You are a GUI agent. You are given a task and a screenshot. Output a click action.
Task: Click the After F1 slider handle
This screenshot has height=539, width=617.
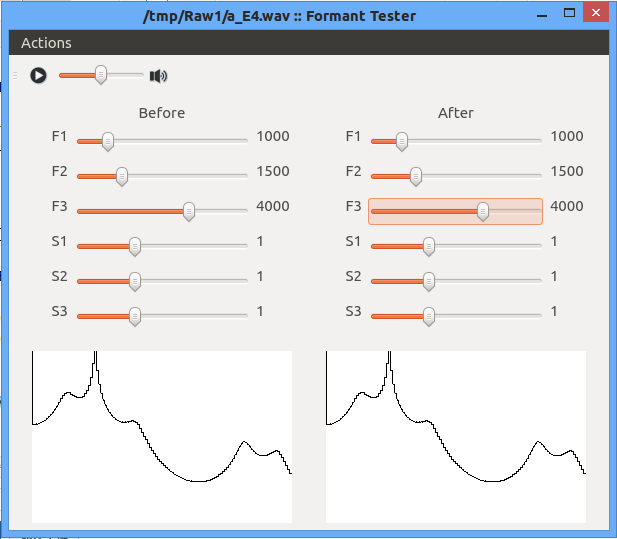click(x=402, y=142)
